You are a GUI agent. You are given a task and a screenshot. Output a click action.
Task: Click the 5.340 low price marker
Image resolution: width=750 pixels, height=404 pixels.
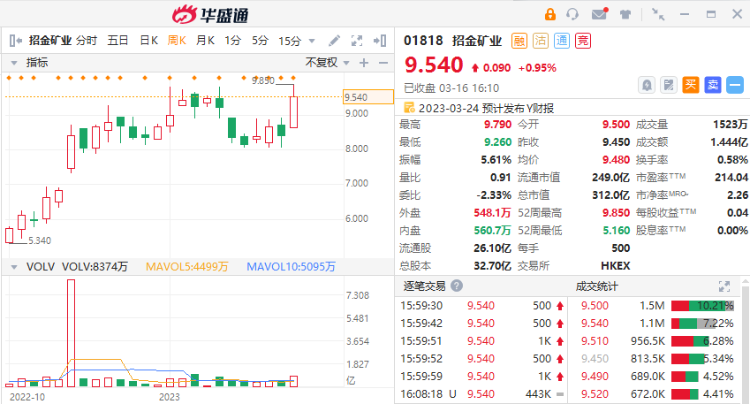pyautogui.click(x=40, y=240)
